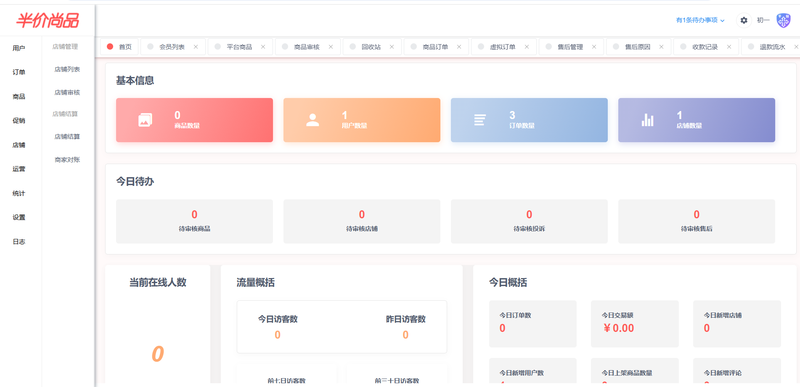Open the 设置 sidebar menu
This screenshot has height=387, width=800.
pos(19,217)
